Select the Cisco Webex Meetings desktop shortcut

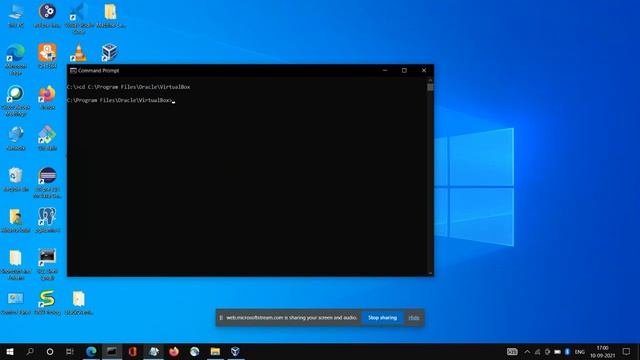pyautogui.click(x=16, y=100)
